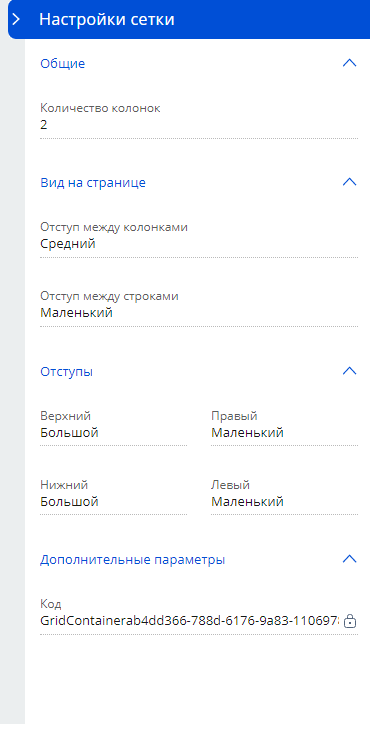Collapse the Дополнительные параметры chevron
The height and width of the screenshot is (736, 370).
[x=349, y=560]
